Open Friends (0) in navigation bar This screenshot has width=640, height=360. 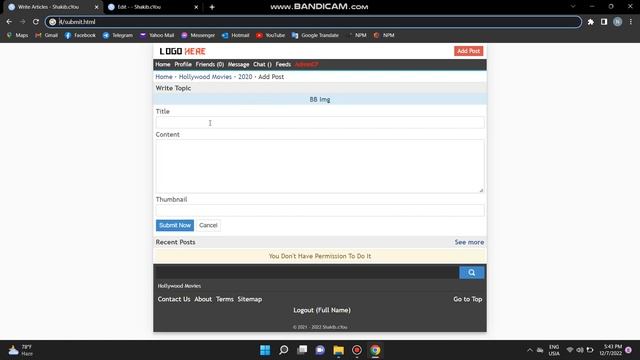pyautogui.click(x=210, y=64)
